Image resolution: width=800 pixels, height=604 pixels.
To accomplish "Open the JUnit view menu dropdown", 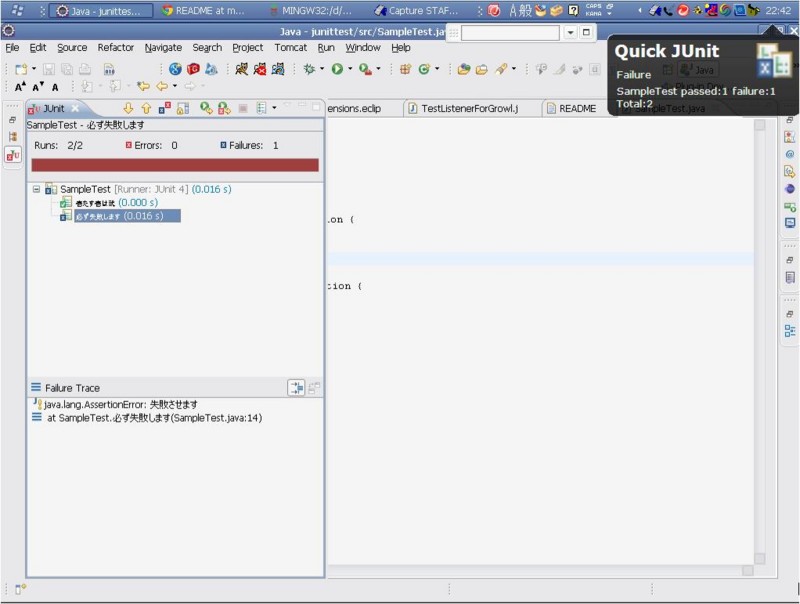I will pyautogui.click(x=274, y=108).
